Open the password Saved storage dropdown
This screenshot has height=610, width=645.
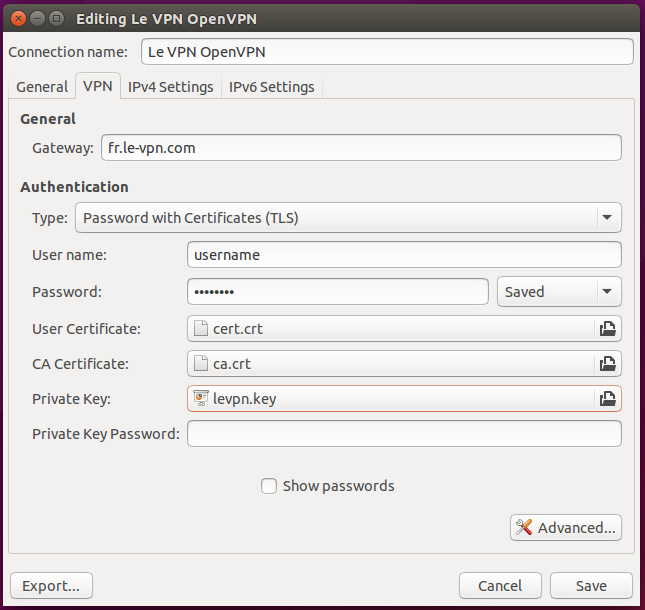tap(559, 292)
